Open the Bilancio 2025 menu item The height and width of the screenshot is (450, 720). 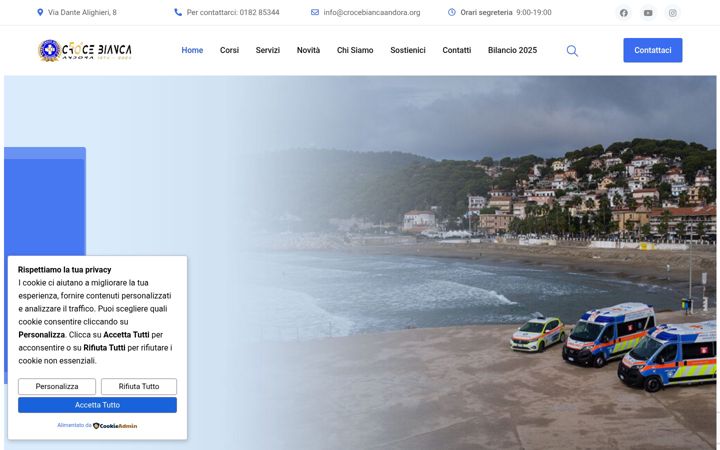tap(512, 50)
